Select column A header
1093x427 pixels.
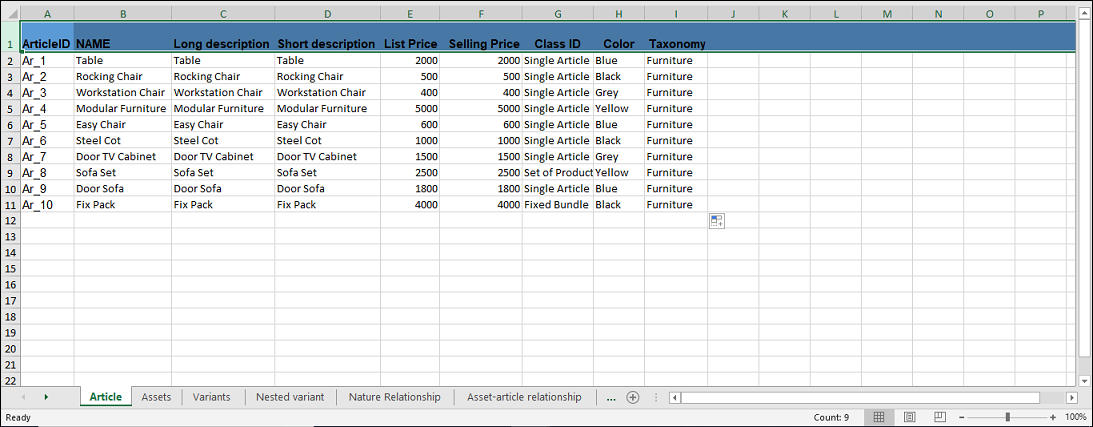point(47,13)
